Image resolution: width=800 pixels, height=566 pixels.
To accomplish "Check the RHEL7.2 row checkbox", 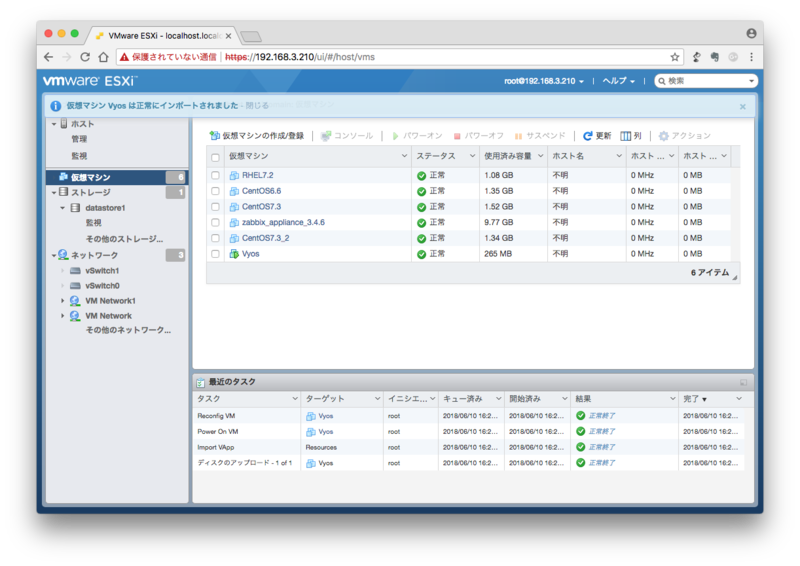I will (x=215, y=175).
